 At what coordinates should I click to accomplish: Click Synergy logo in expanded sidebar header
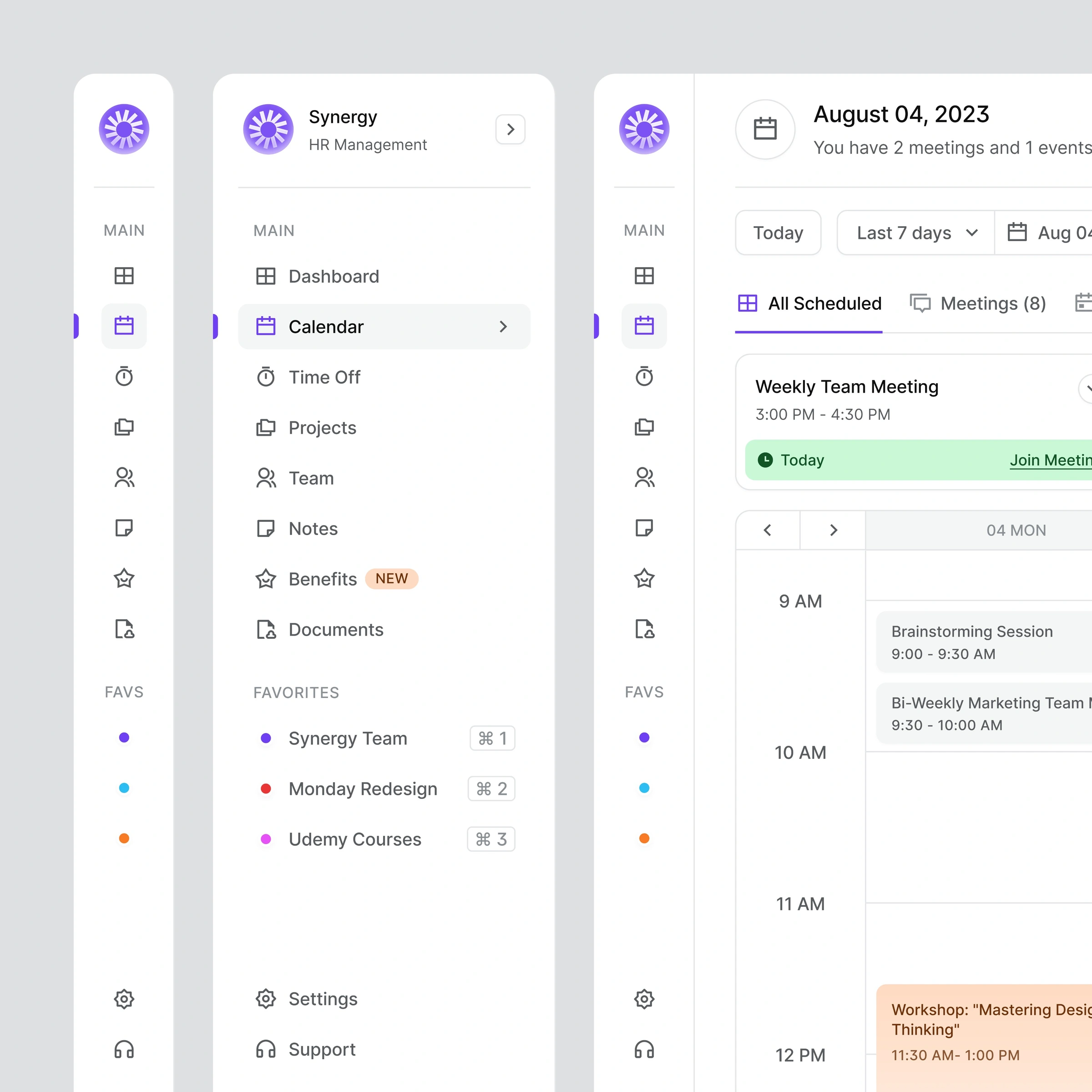268,129
